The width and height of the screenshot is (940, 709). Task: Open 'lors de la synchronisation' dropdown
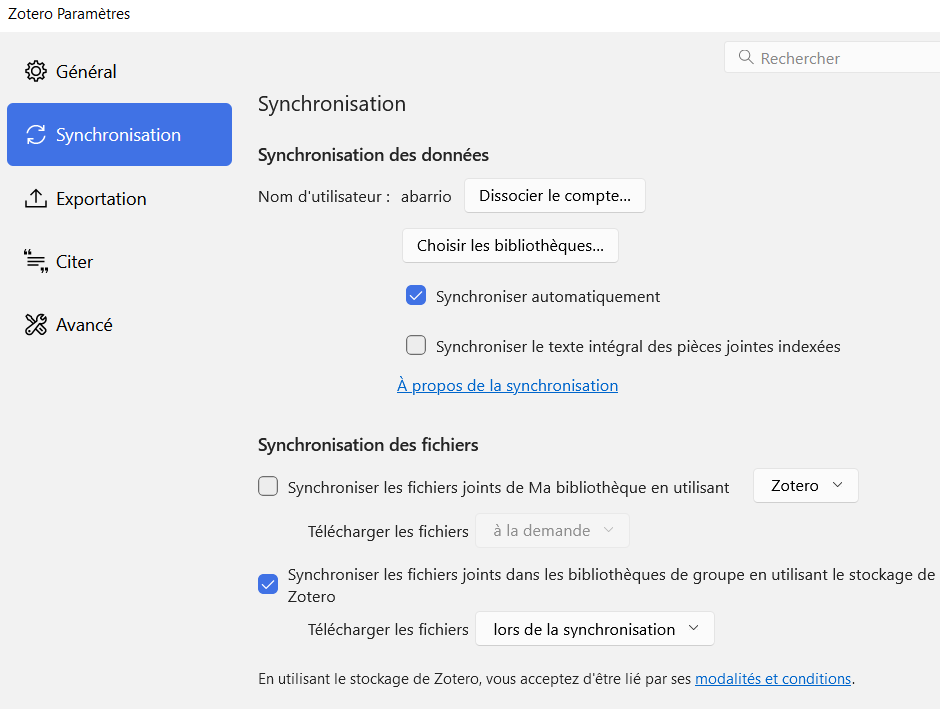click(595, 629)
